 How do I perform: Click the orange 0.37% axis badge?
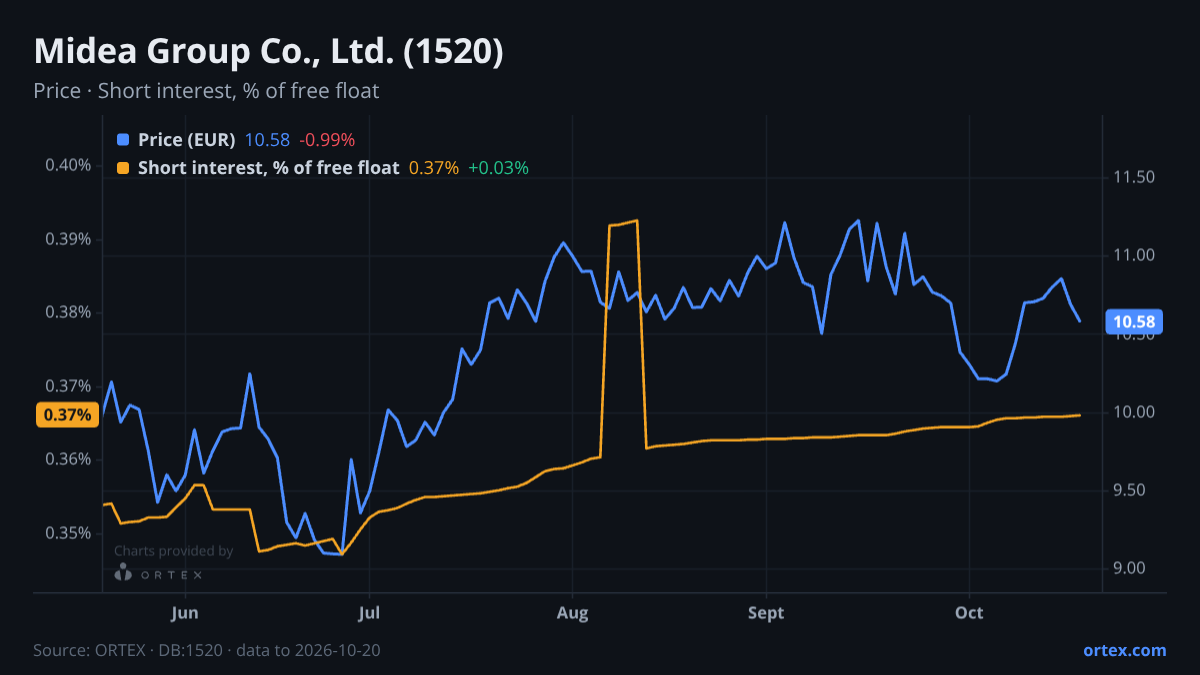[x=68, y=415]
